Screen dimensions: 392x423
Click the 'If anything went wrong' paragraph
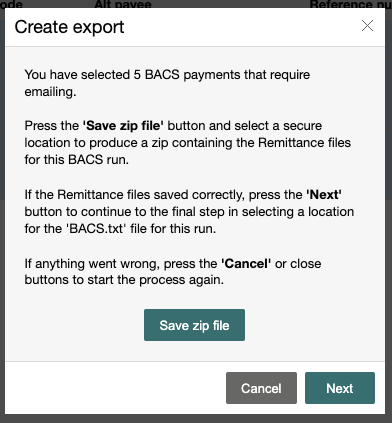click(x=173, y=272)
